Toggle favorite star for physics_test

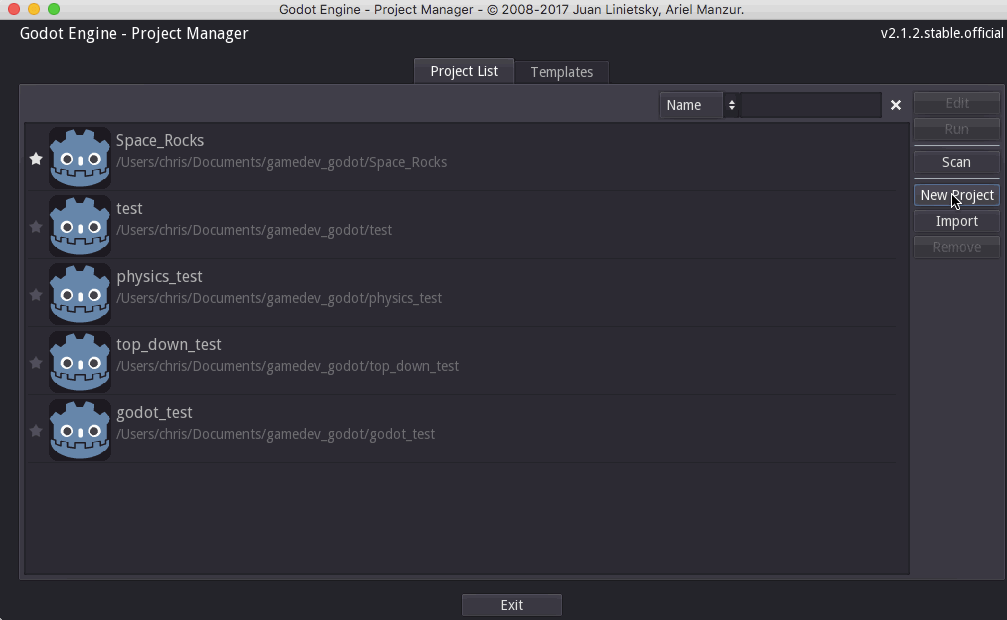point(36,294)
